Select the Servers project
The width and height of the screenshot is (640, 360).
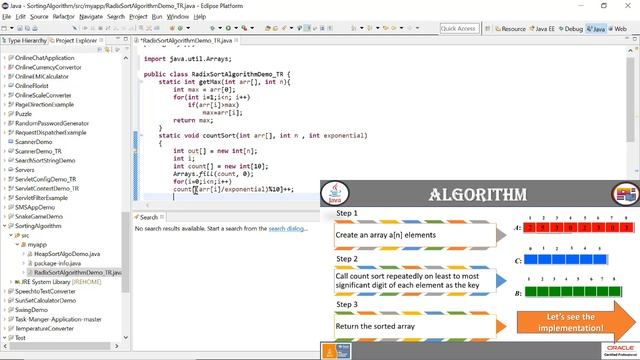24,170
